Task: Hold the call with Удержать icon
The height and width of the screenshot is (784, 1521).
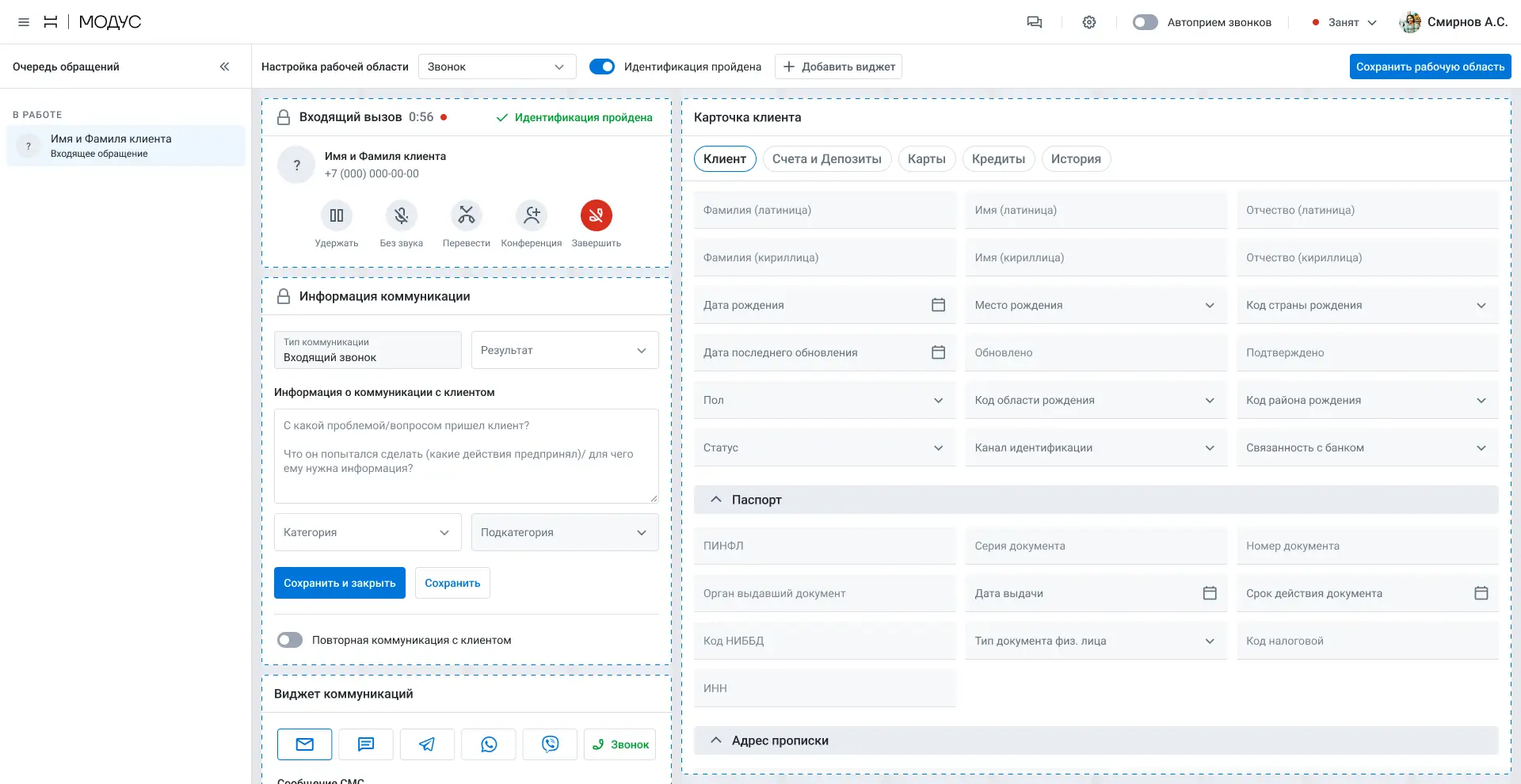Action: (x=337, y=215)
